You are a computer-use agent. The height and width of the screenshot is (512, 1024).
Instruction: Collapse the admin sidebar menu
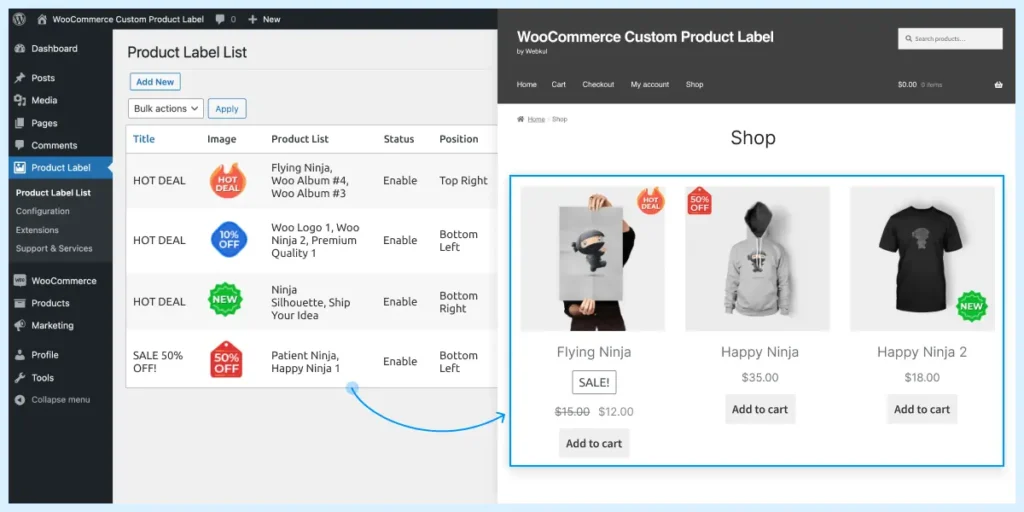coord(60,400)
